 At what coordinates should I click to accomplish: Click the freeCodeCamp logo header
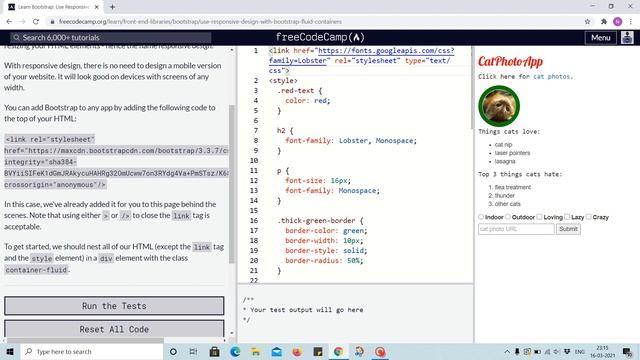tap(320, 37)
